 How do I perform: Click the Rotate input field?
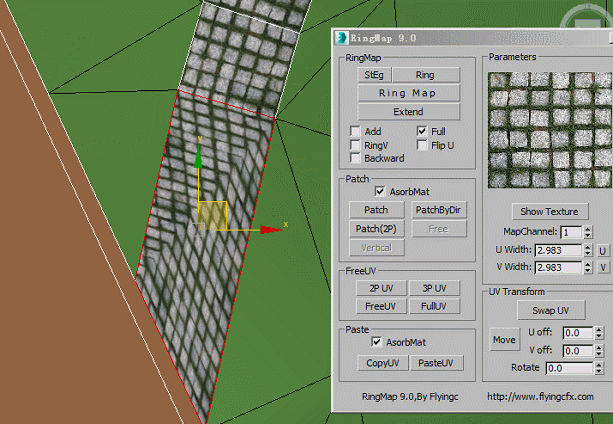click(570, 368)
